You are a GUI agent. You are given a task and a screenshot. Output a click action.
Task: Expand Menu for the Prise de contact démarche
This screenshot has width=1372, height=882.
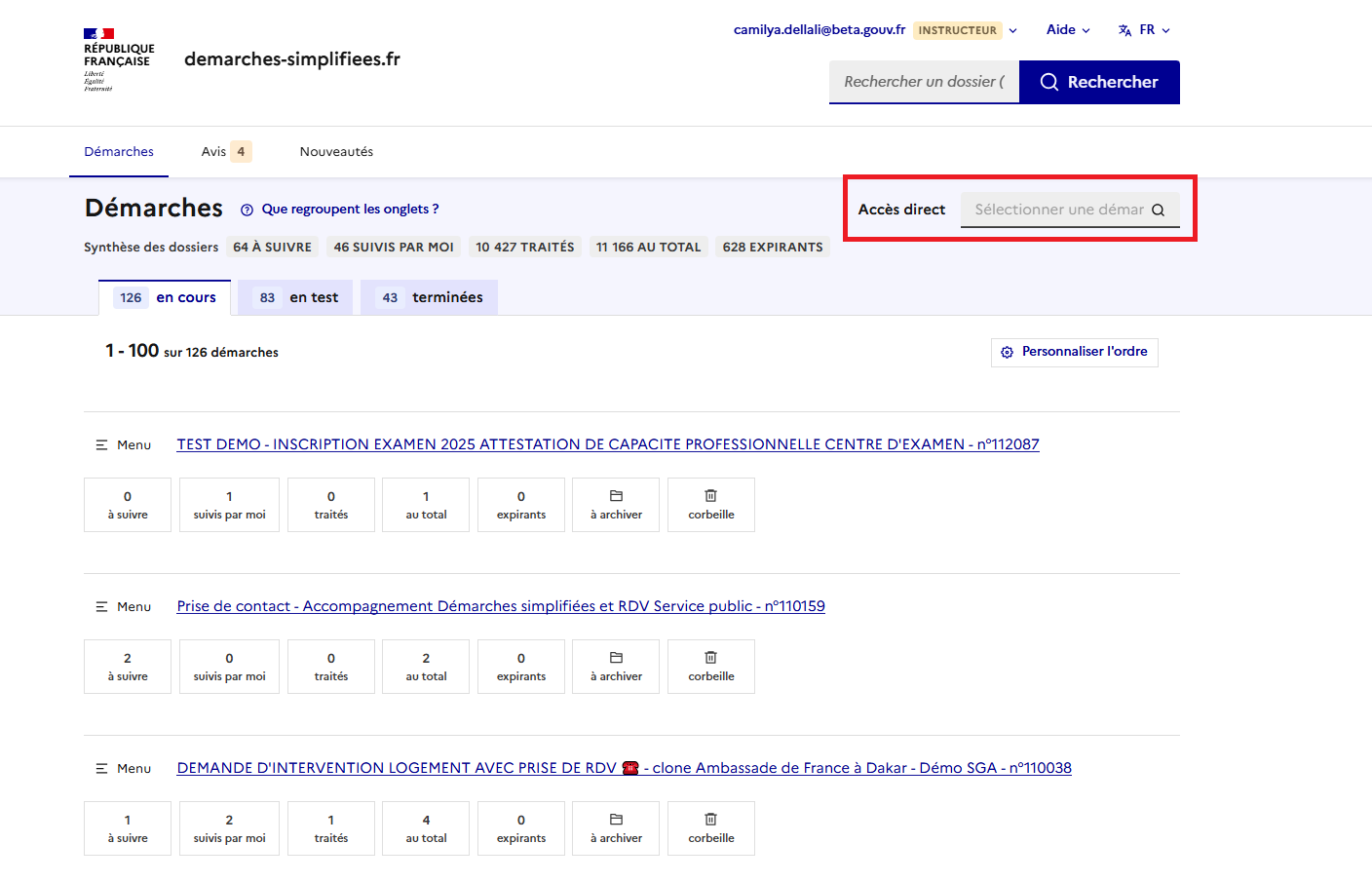(x=124, y=606)
